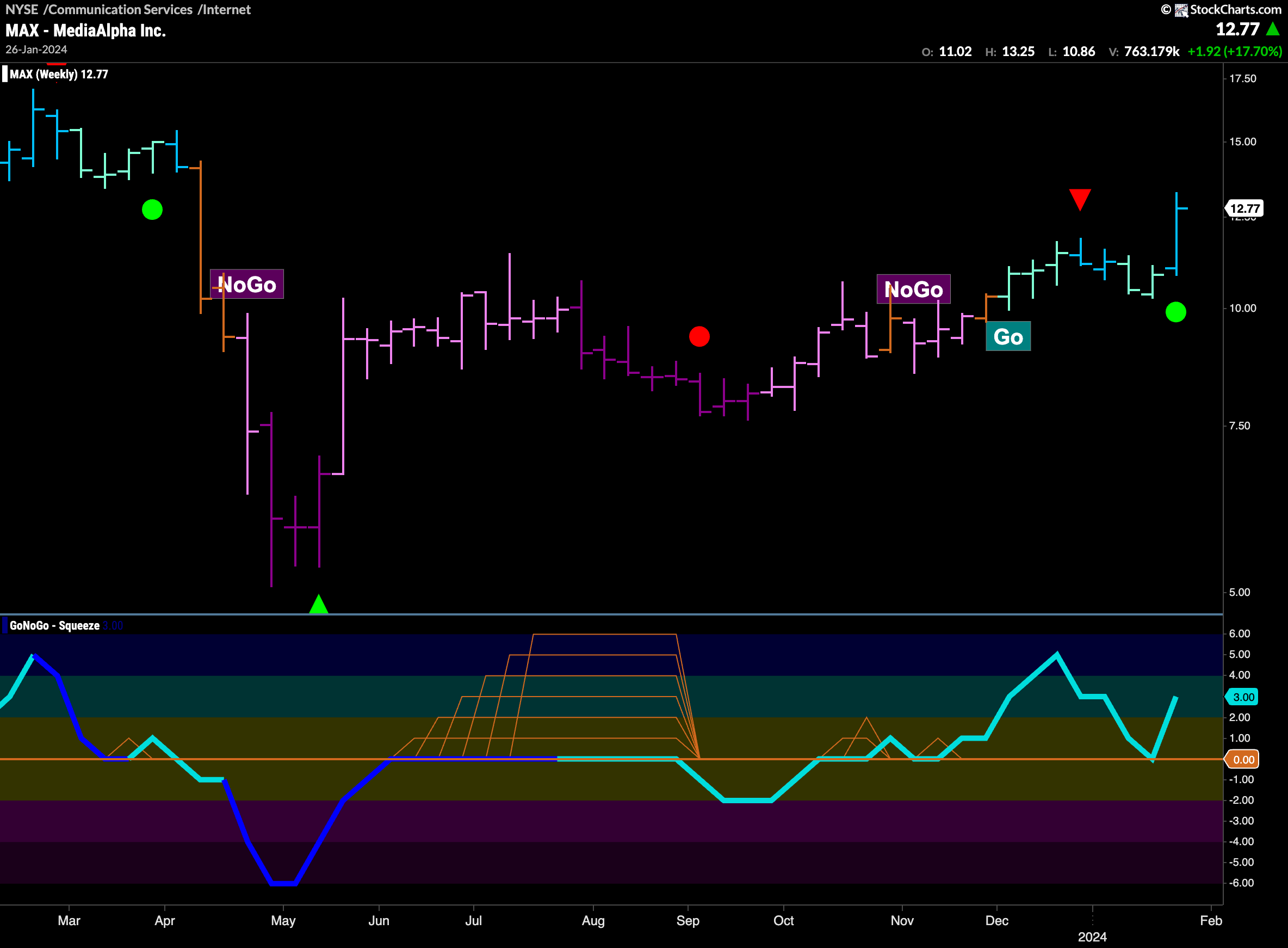The image size is (1288, 948).
Task: Click the NoGo label near April
Action: click(x=246, y=284)
